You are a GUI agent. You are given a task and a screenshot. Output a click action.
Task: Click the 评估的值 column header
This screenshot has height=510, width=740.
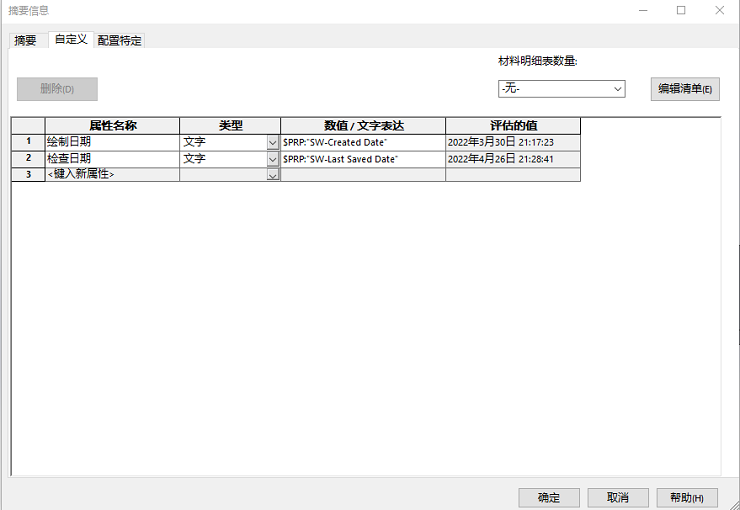click(513, 126)
